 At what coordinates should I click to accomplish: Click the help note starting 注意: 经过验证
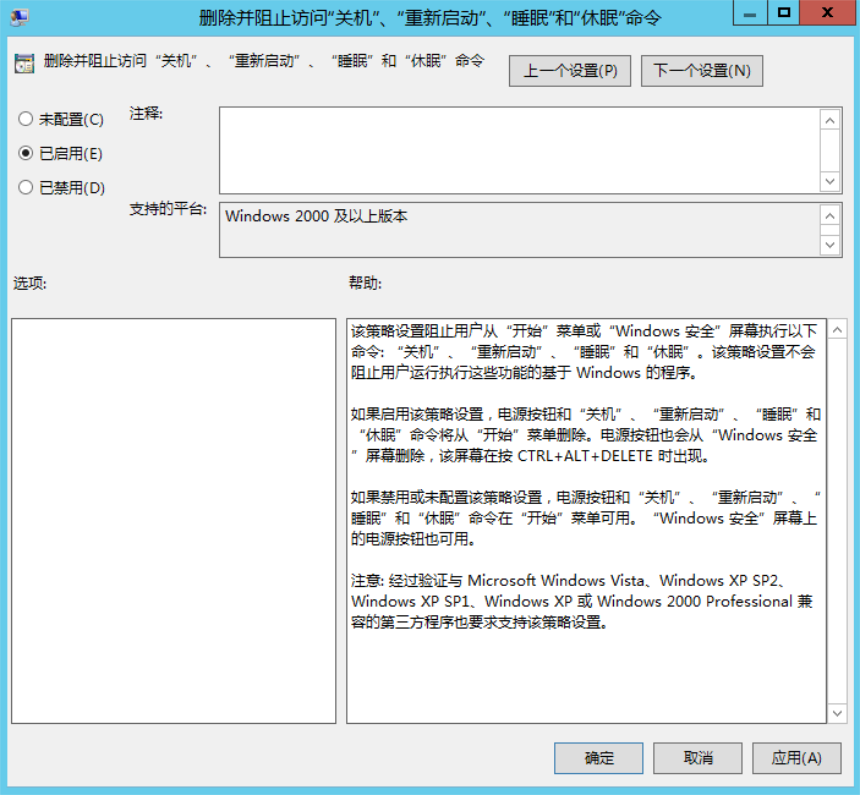point(581,601)
